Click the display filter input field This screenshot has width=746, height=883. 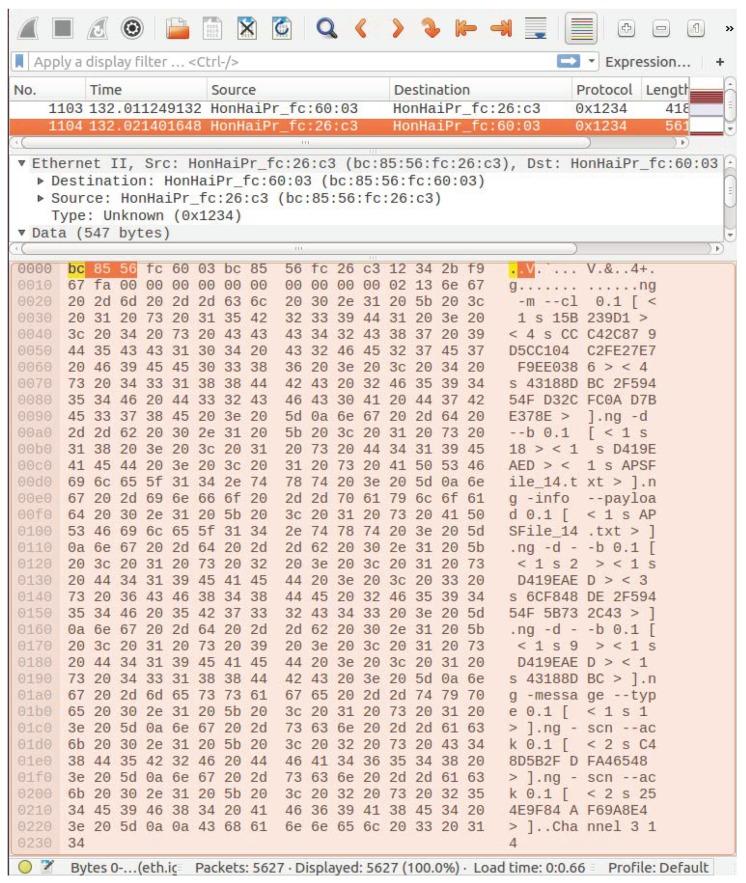point(293,61)
